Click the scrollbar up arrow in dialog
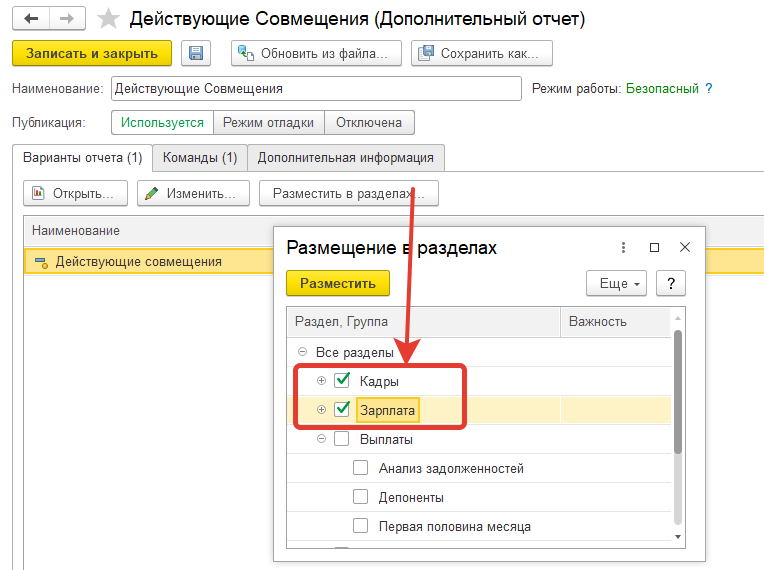 pyautogui.click(x=678, y=318)
